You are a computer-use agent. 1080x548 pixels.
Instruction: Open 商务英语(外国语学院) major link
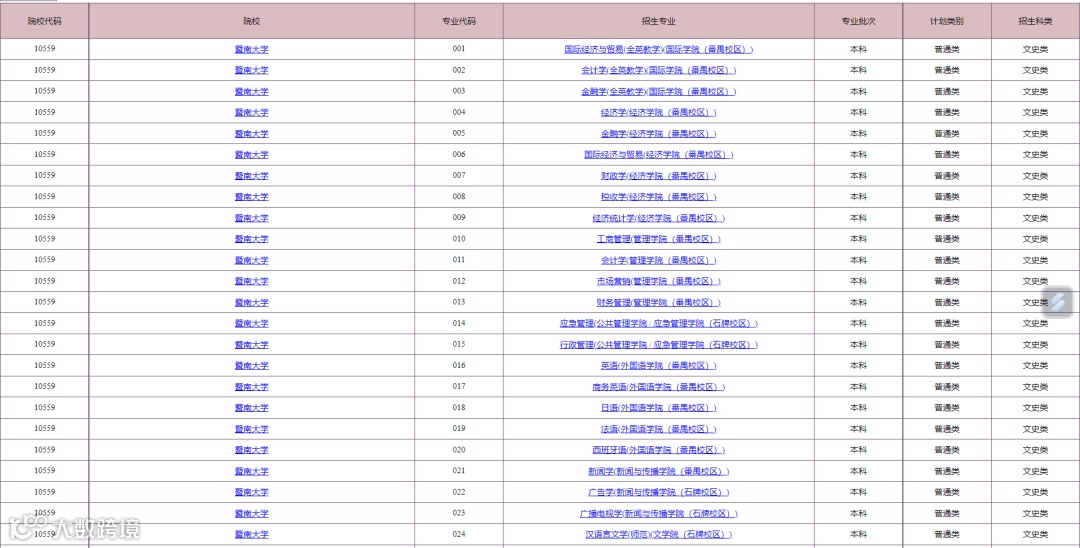[658, 387]
